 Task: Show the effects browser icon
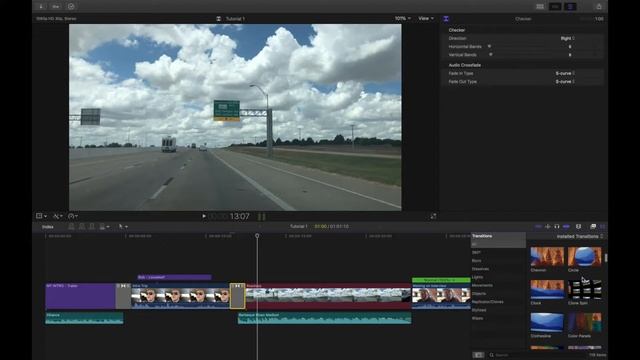[593, 227]
